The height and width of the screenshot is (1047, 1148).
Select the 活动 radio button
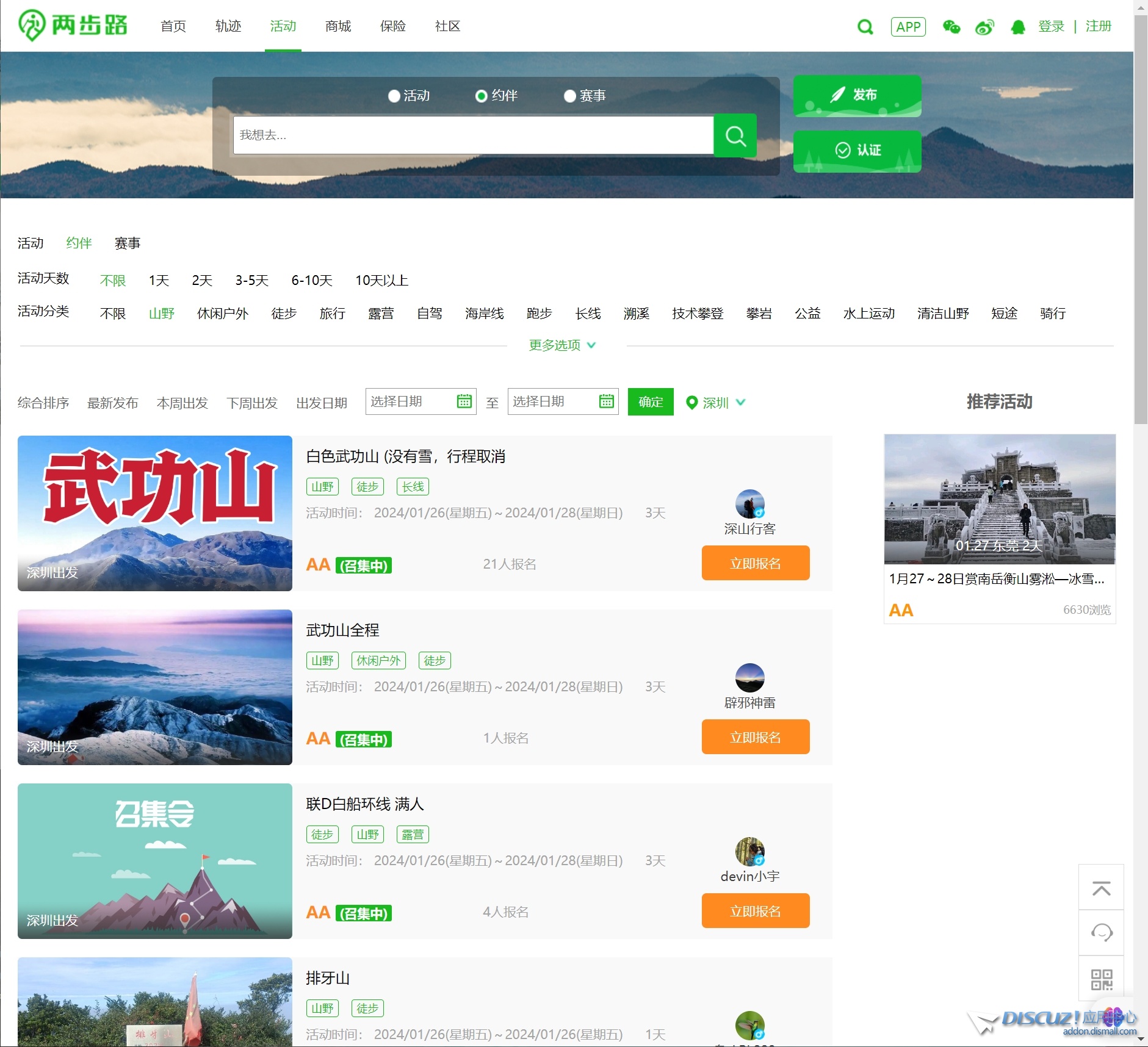pyautogui.click(x=394, y=96)
